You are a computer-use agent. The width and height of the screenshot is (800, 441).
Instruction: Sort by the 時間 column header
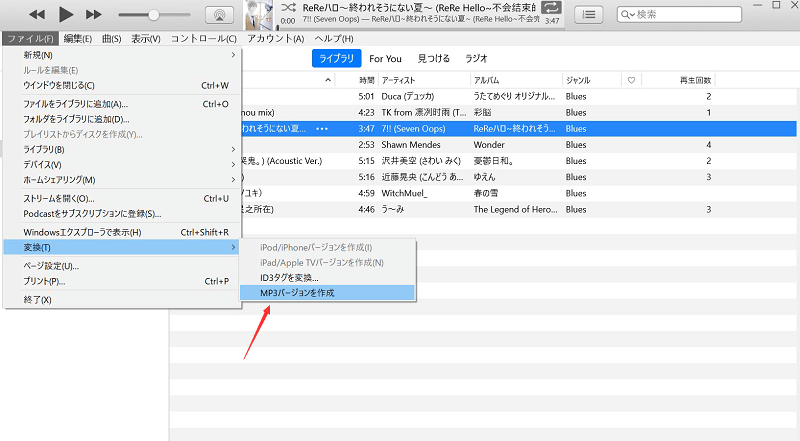point(367,80)
